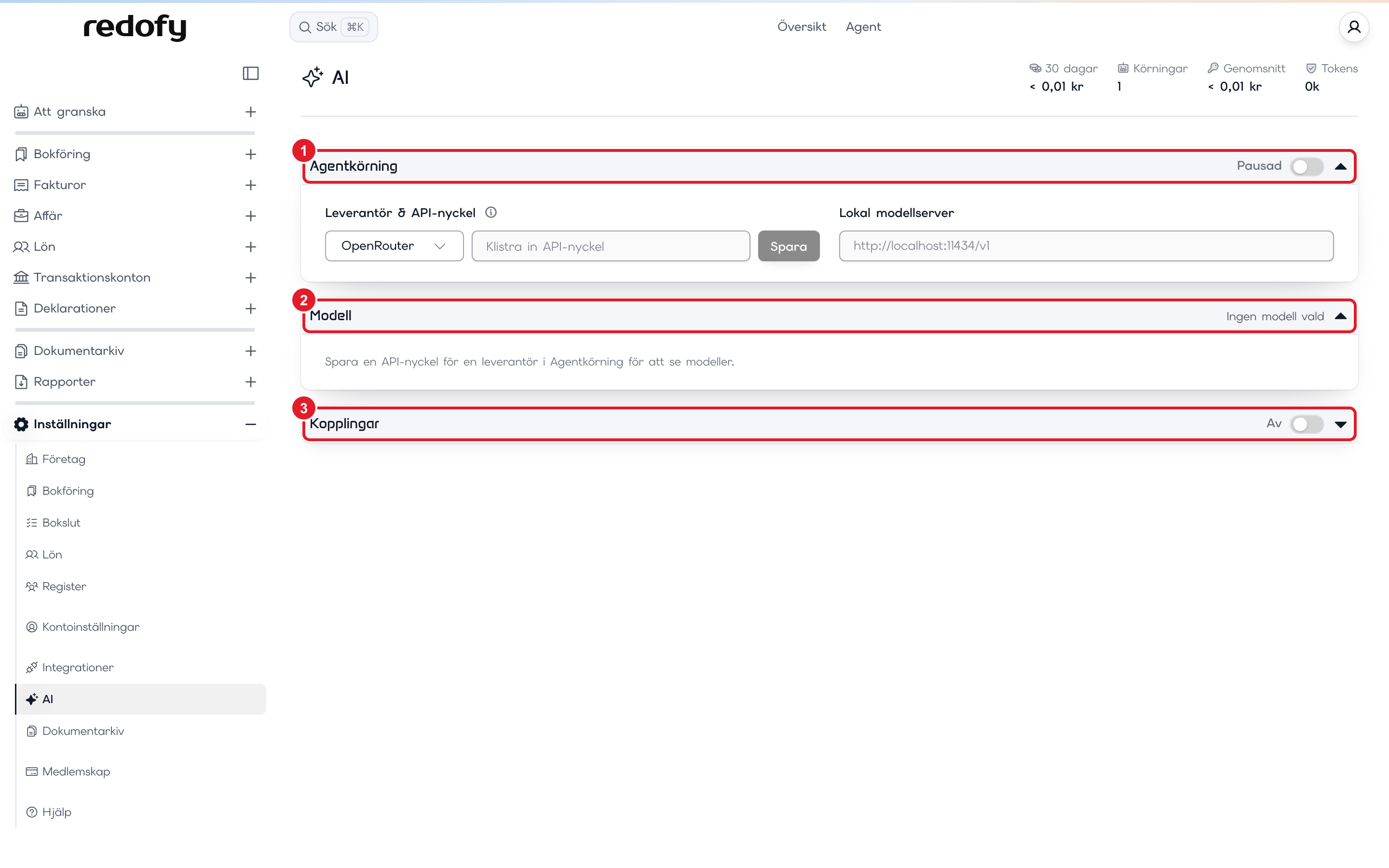The image size is (1389, 868).
Task: Expand the Kopplingar section arrow
Action: (x=1341, y=424)
